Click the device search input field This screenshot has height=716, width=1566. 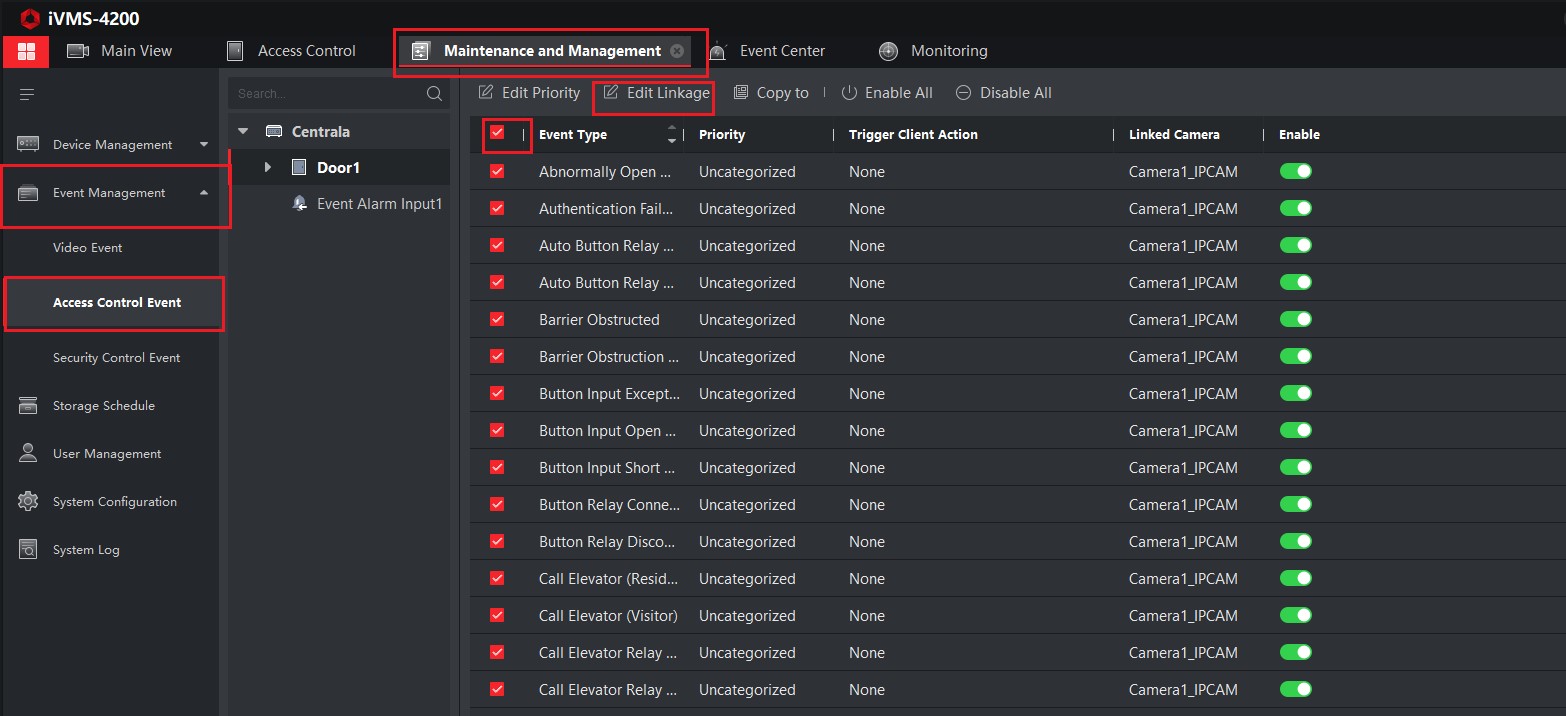325,93
